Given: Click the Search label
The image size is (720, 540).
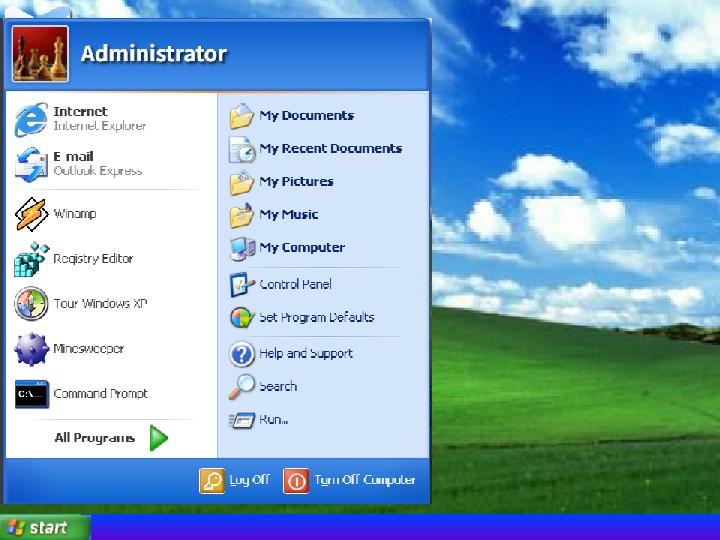Looking at the screenshot, I should pos(278,387).
